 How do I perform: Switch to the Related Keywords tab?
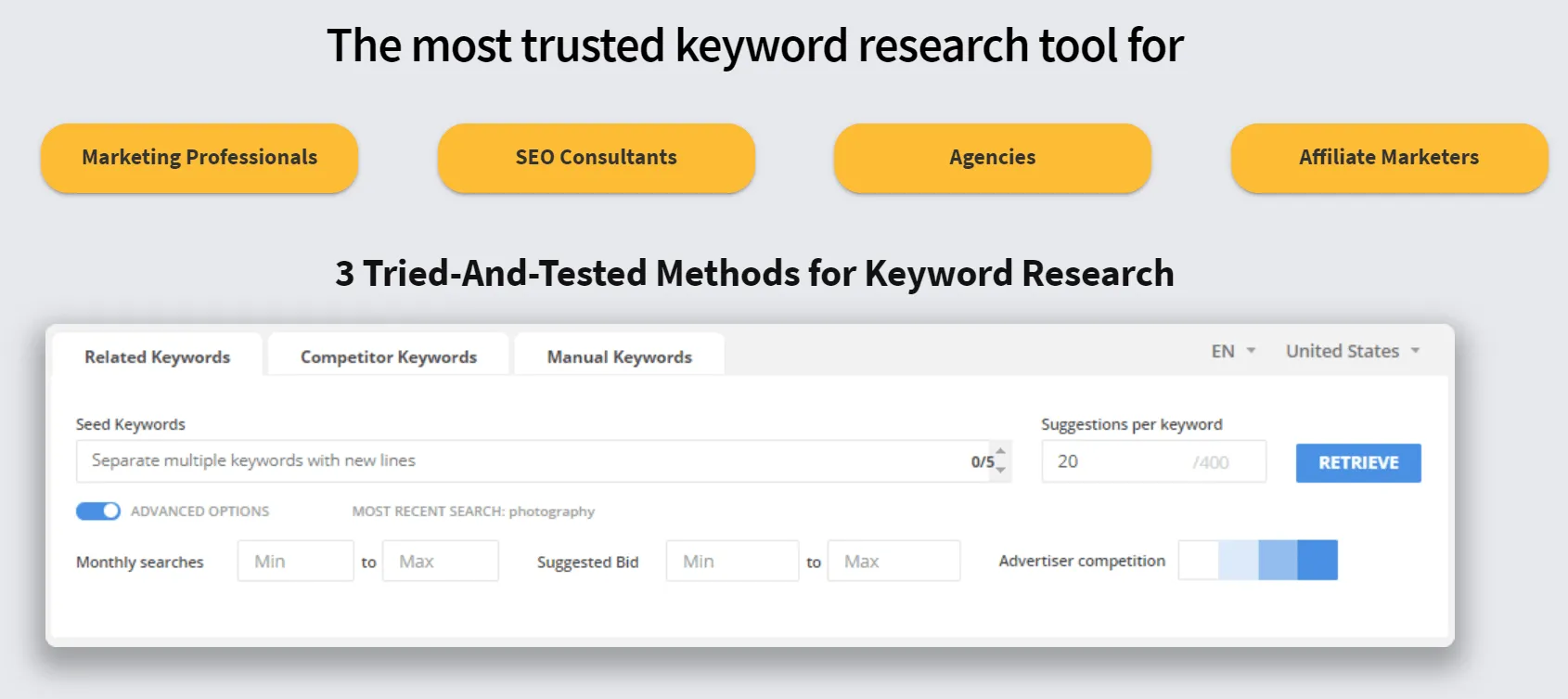coord(157,356)
